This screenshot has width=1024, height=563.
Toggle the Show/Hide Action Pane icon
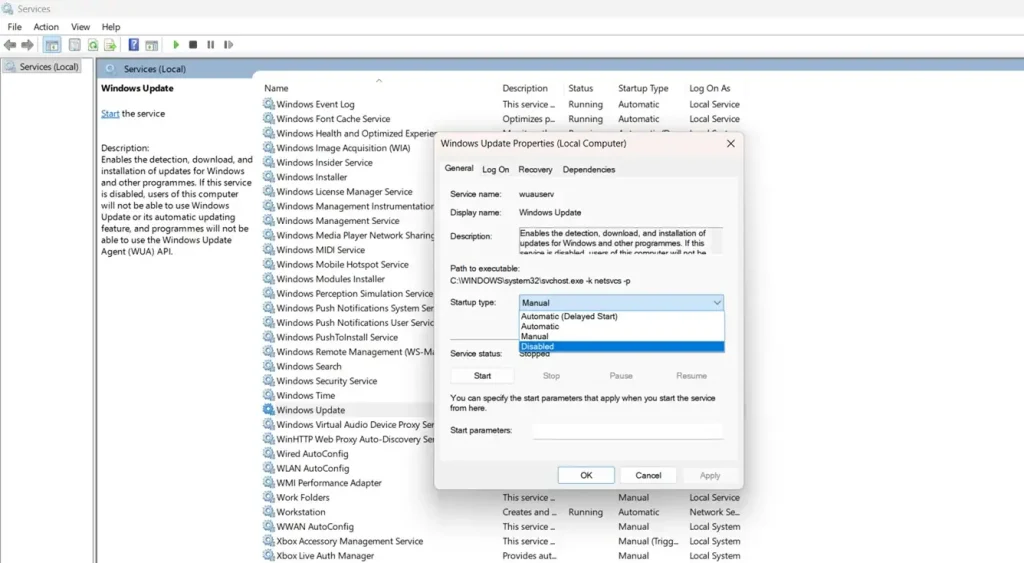click(152, 45)
